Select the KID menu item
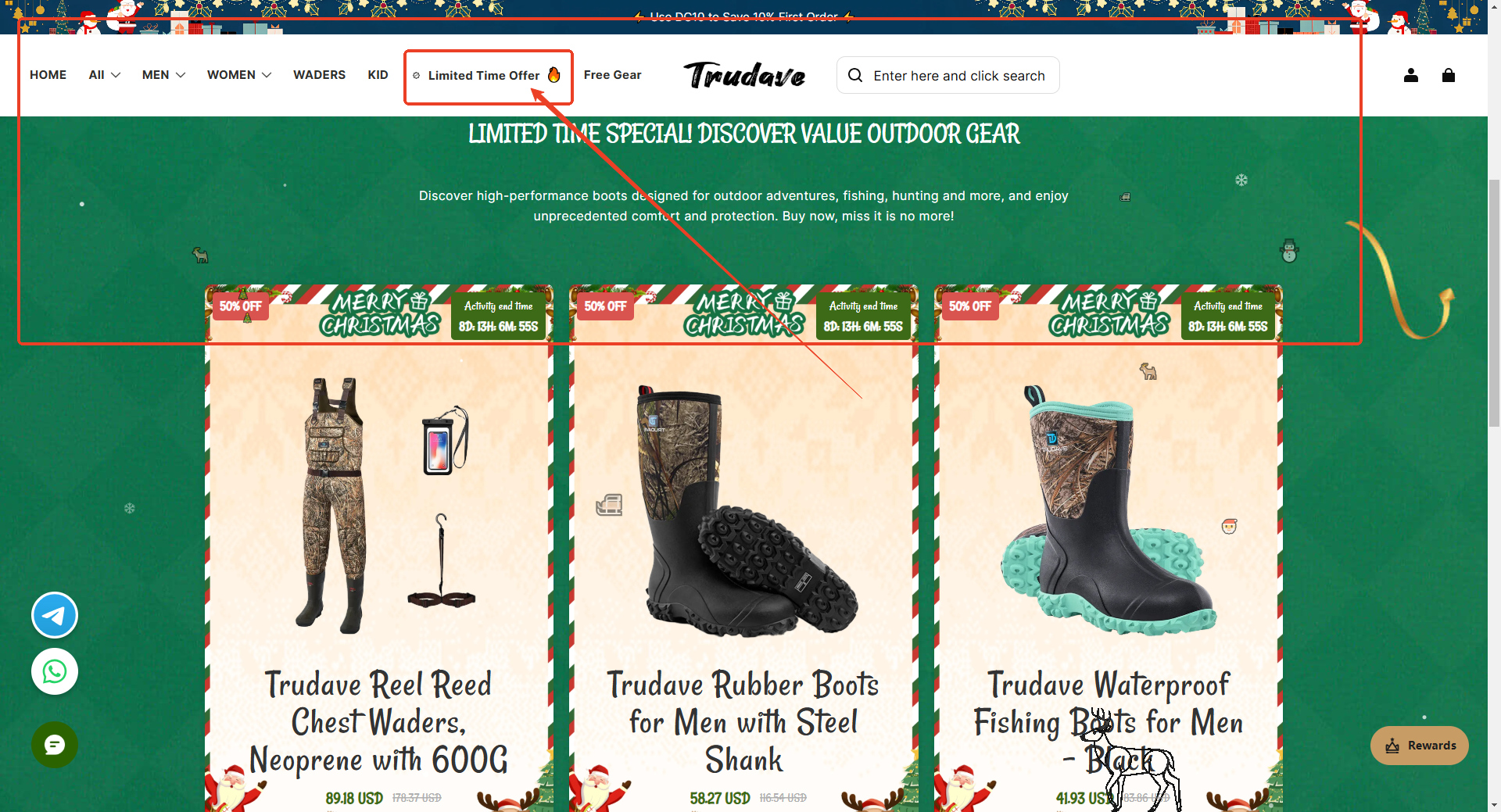The image size is (1501, 812). click(x=378, y=75)
